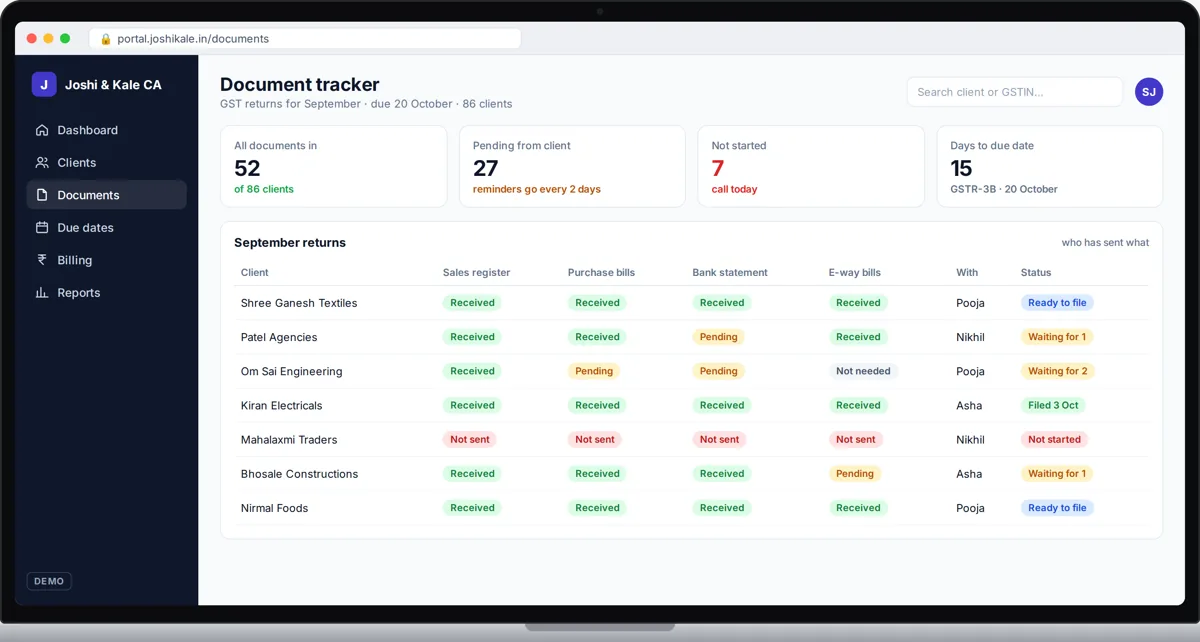Click Pooja assignee in Om Sai Engineering row
This screenshot has width=1200, height=642.
tap(970, 371)
